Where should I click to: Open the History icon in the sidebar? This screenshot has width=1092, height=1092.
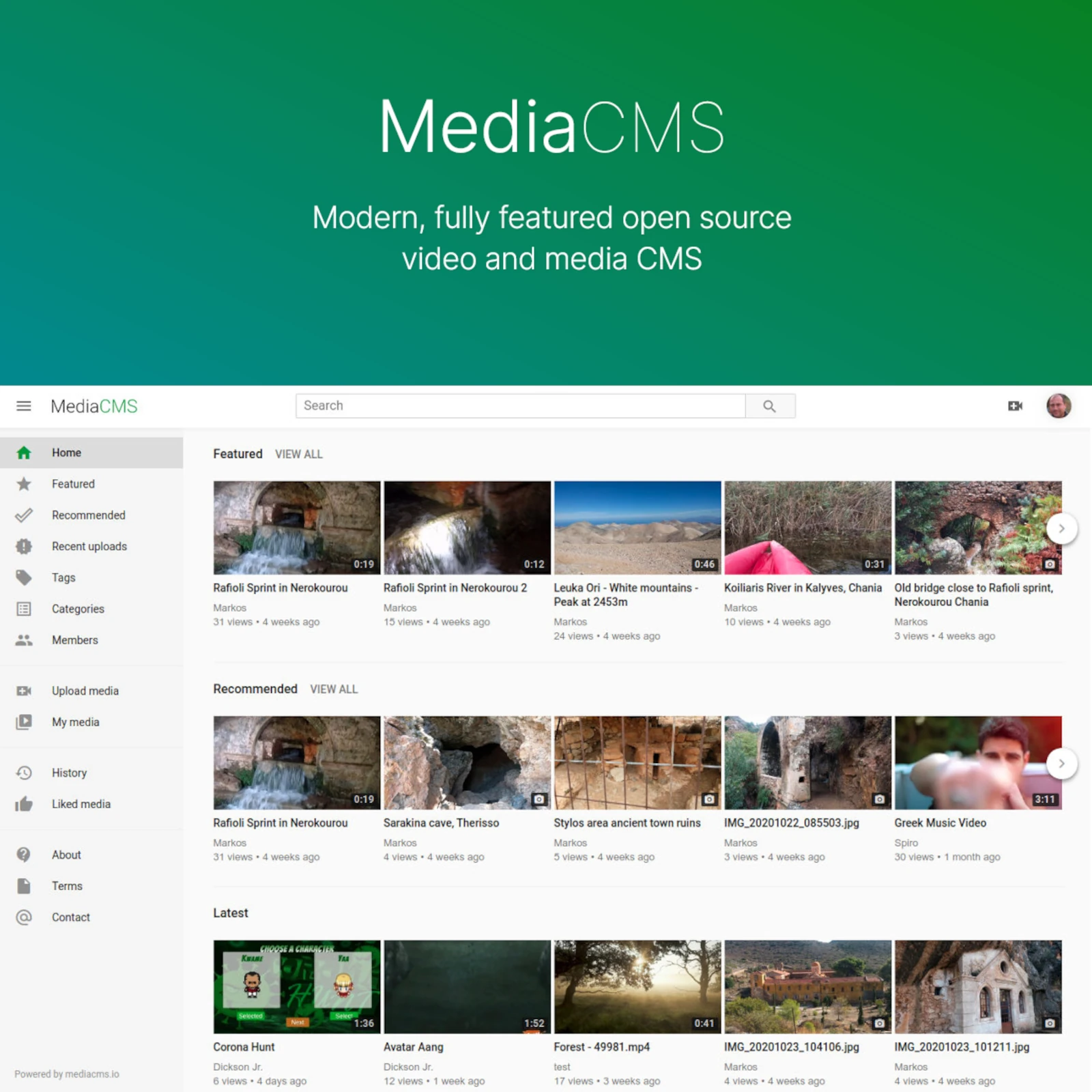coord(24,773)
